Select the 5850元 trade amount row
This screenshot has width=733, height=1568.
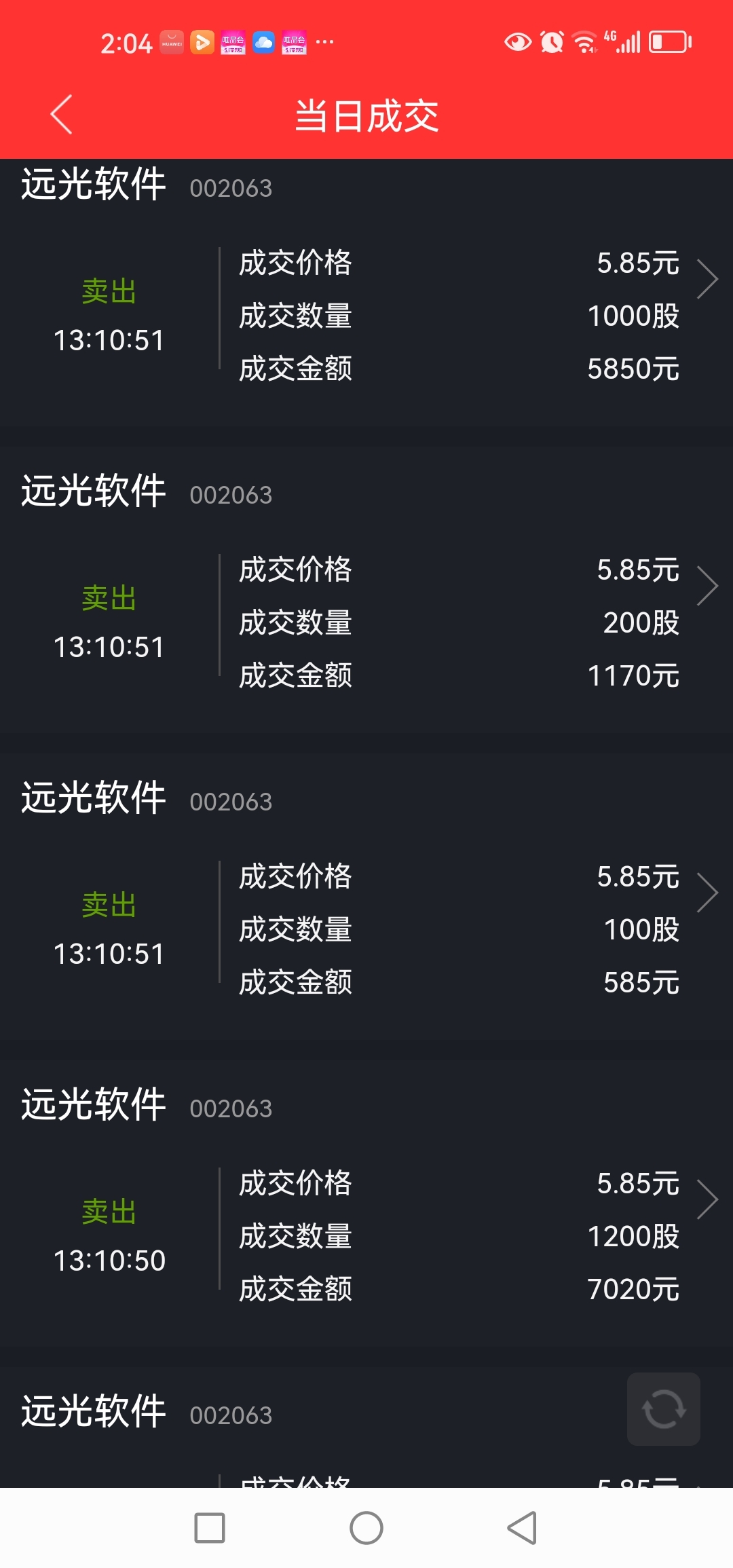pos(459,369)
